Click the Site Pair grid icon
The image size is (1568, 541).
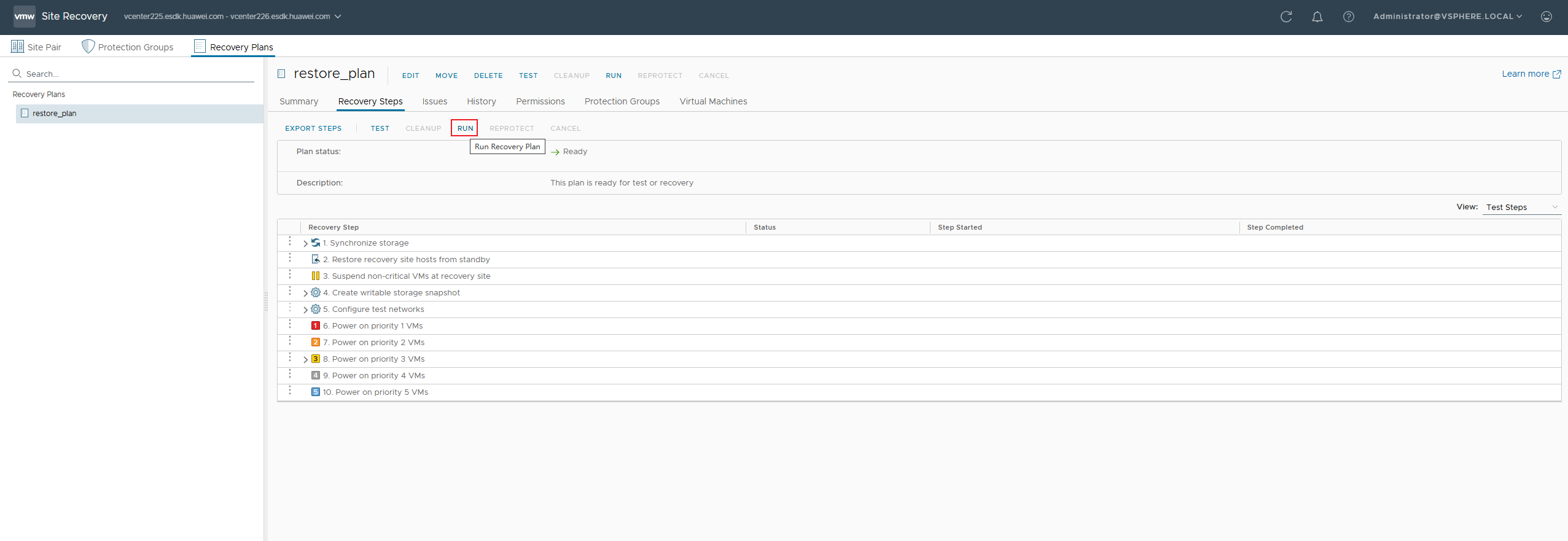17,47
